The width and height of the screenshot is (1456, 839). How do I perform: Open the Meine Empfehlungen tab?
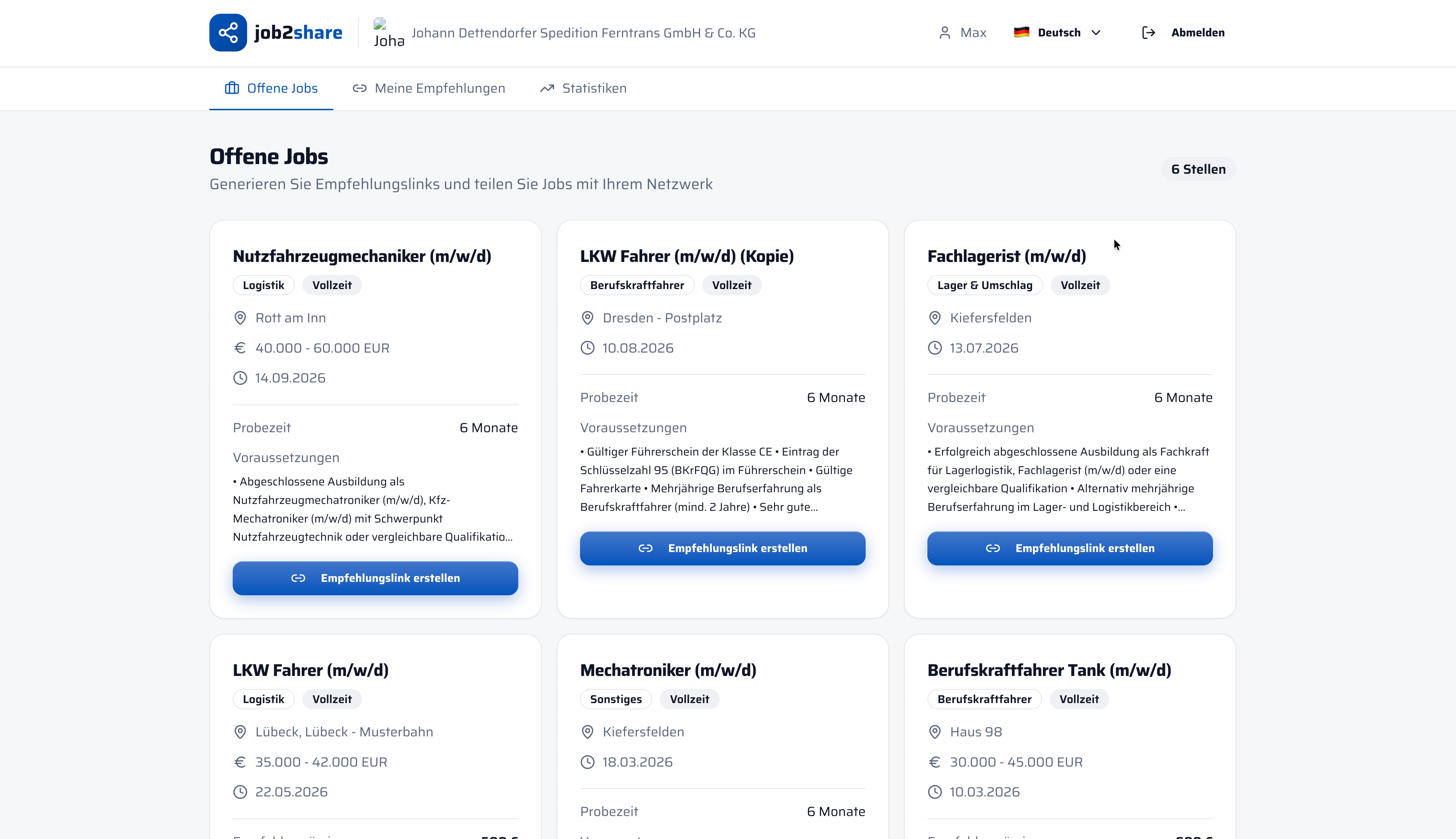click(x=428, y=88)
